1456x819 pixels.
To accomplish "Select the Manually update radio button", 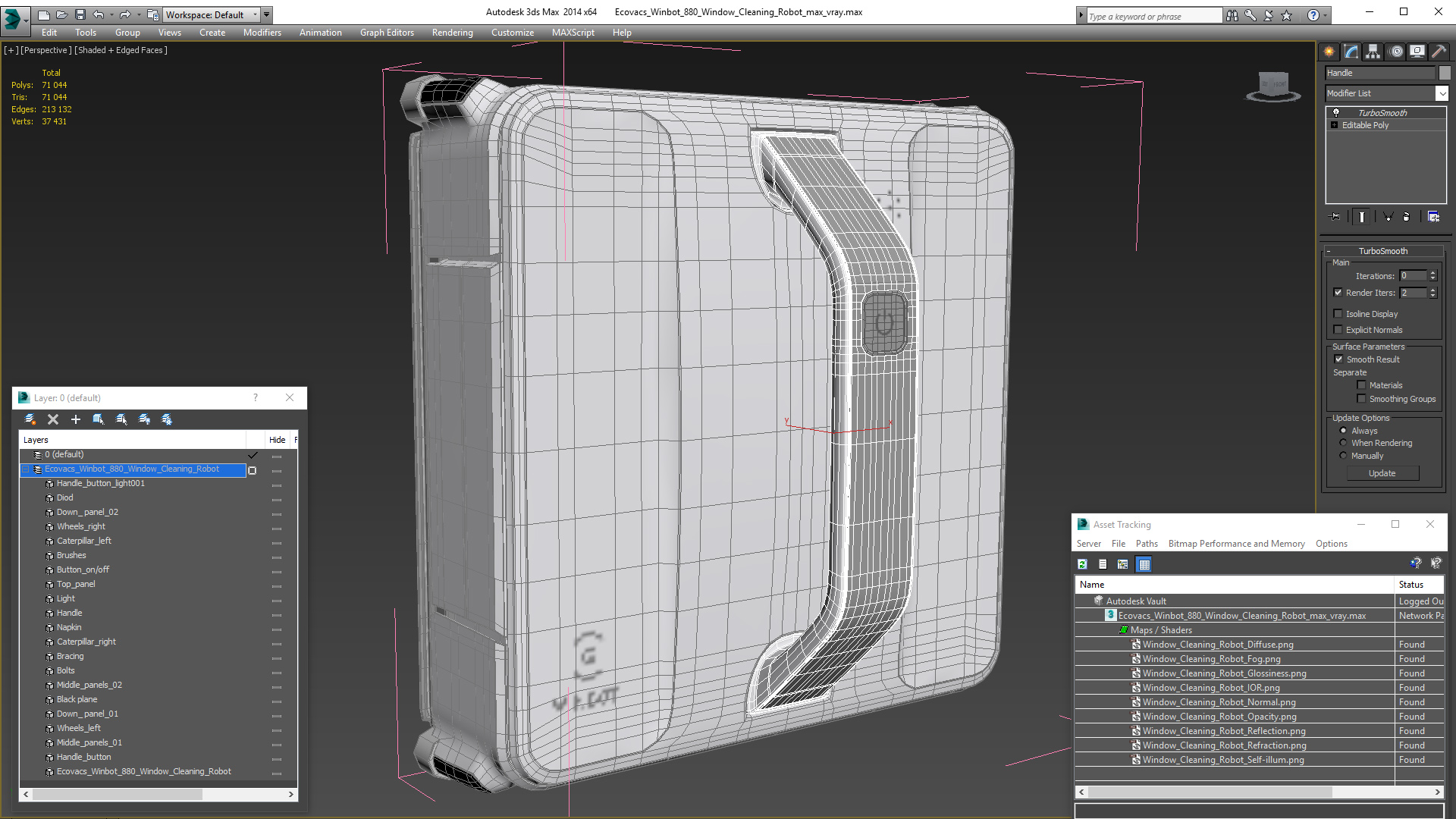I will coord(1343,456).
